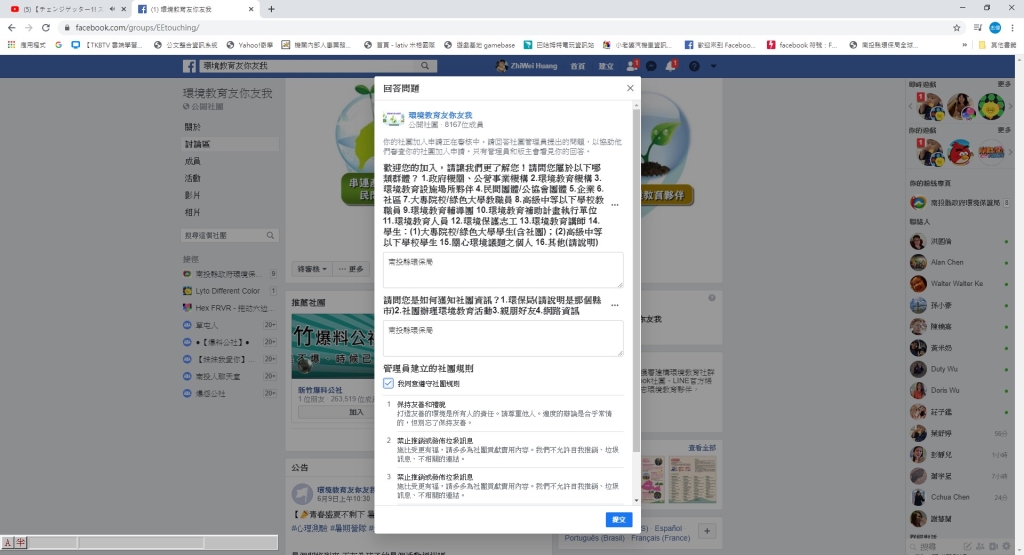The height and width of the screenshot is (555, 1024).
Task: Reload the page
Action: click(x=46, y=27)
